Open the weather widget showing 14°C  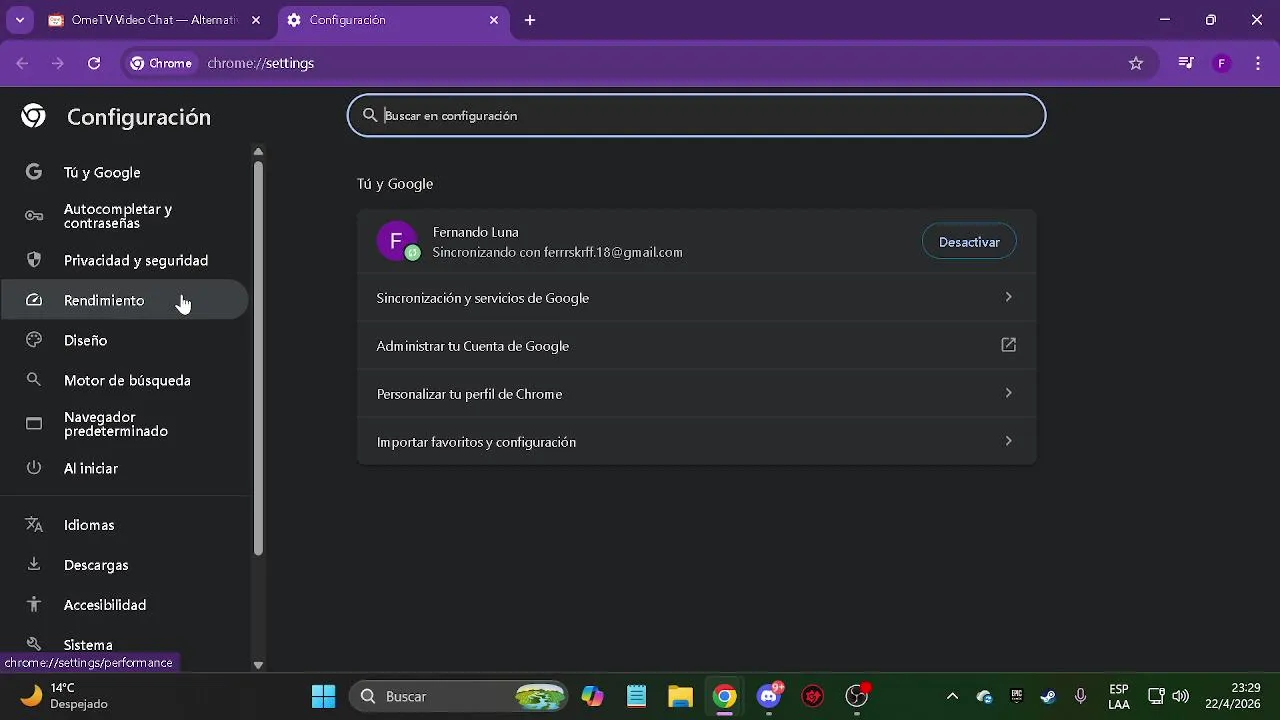[65, 696]
